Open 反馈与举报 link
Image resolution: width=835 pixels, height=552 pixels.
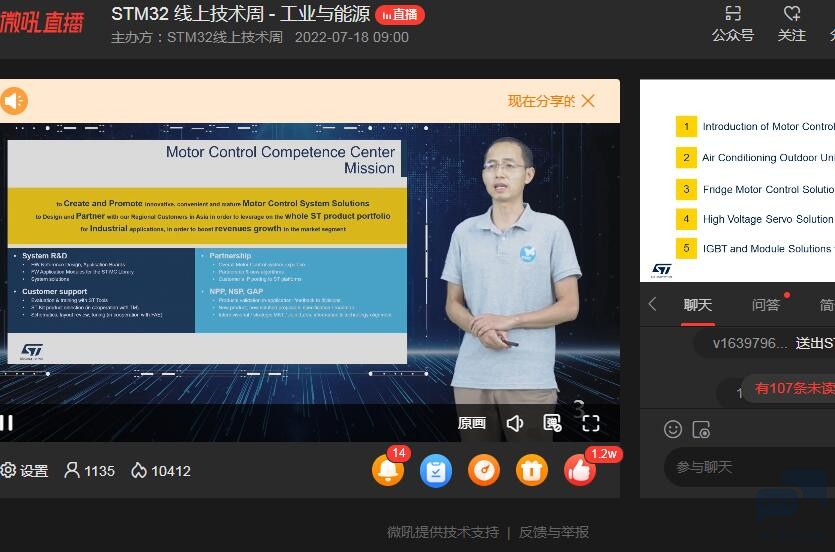[554, 532]
